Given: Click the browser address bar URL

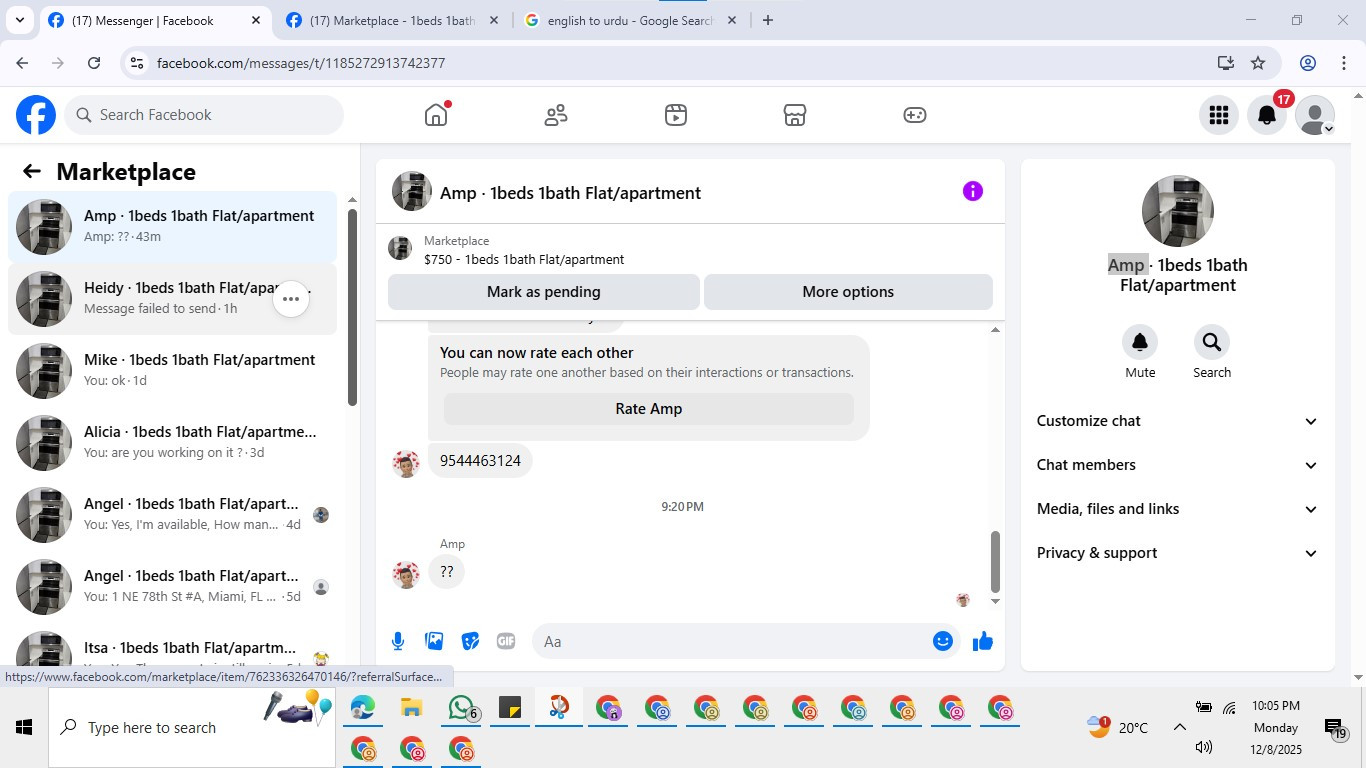Looking at the screenshot, I should click(301, 63).
